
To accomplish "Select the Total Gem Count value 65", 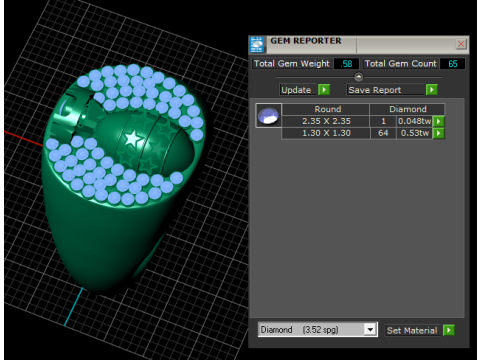I will coord(452,64).
